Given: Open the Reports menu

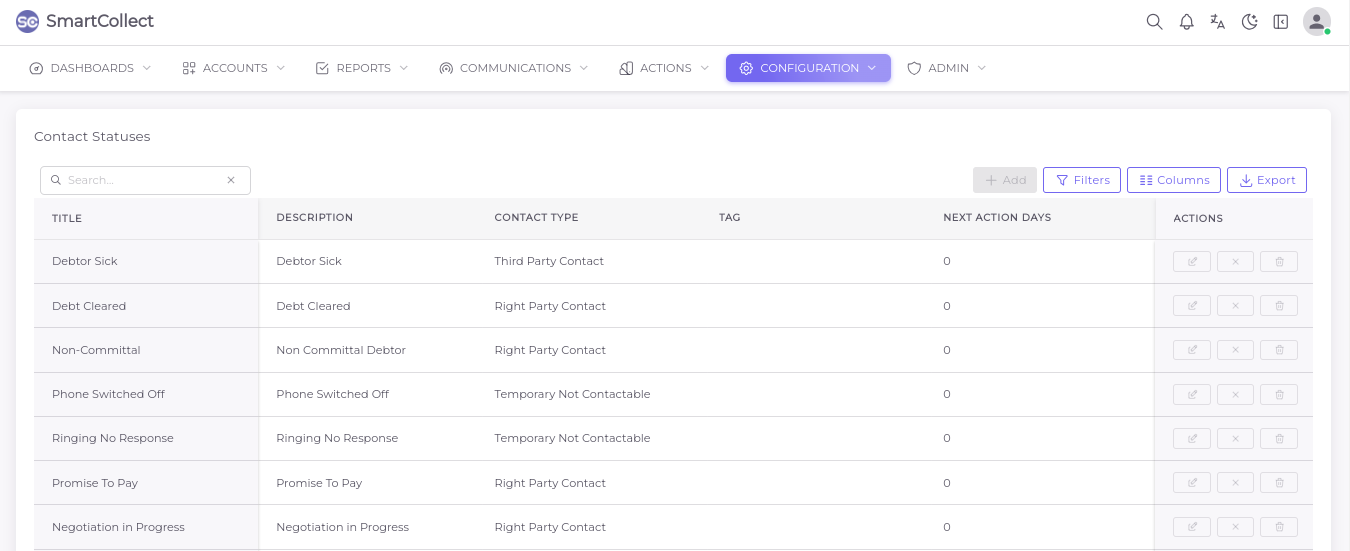Looking at the screenshot, I should [362, 68].
